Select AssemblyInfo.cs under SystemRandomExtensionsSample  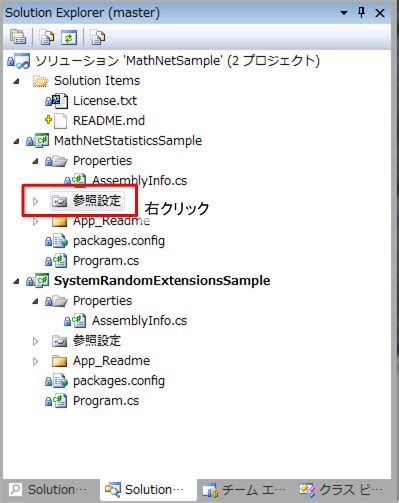pos(139,321)
